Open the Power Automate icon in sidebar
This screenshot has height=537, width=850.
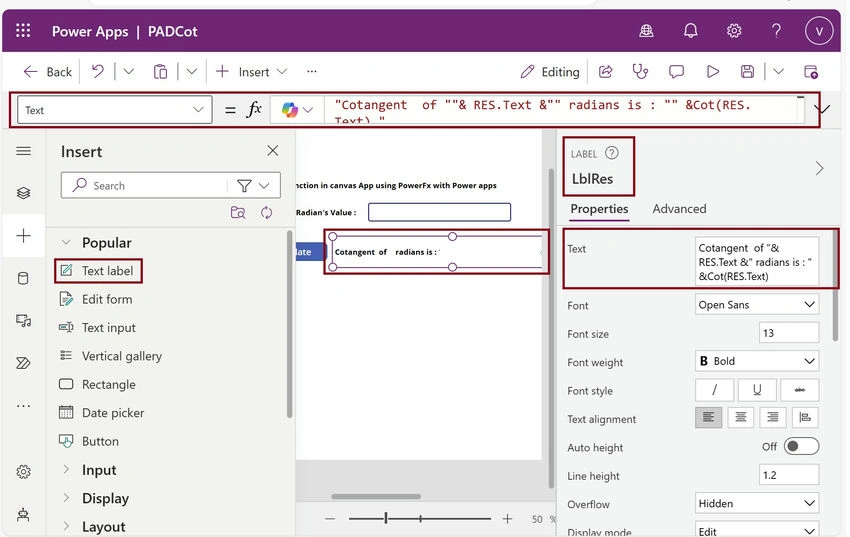click(23, 363)
